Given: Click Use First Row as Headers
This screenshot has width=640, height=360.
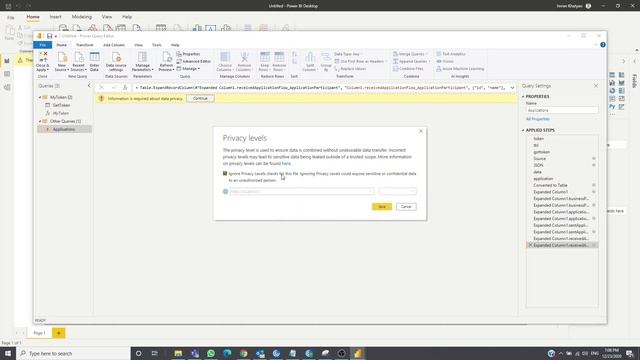Looking at the screenshot, I should pos(359,61).
